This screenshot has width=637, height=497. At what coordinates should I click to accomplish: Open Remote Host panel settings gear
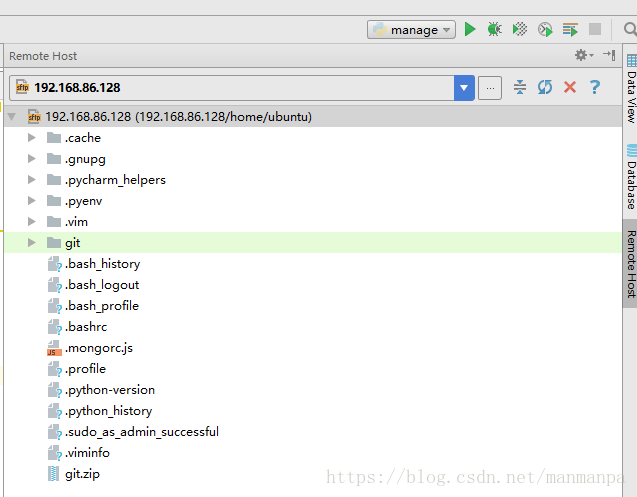pos(583,55)
